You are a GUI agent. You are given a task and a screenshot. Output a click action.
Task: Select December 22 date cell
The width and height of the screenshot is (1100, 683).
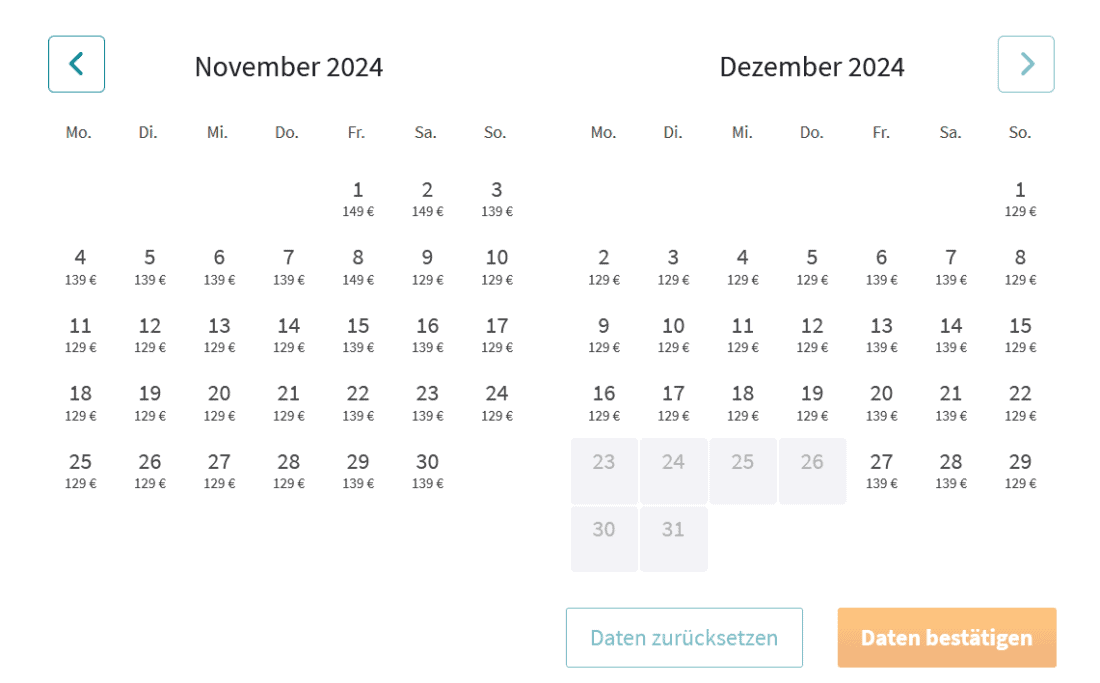click(1020, 402)
